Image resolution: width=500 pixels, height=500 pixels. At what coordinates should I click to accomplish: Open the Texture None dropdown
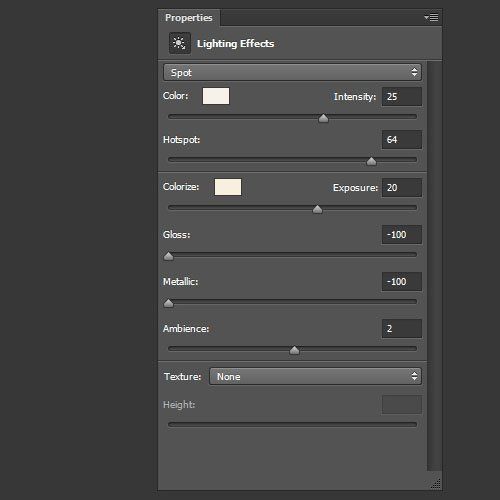[x=315, y=376]
